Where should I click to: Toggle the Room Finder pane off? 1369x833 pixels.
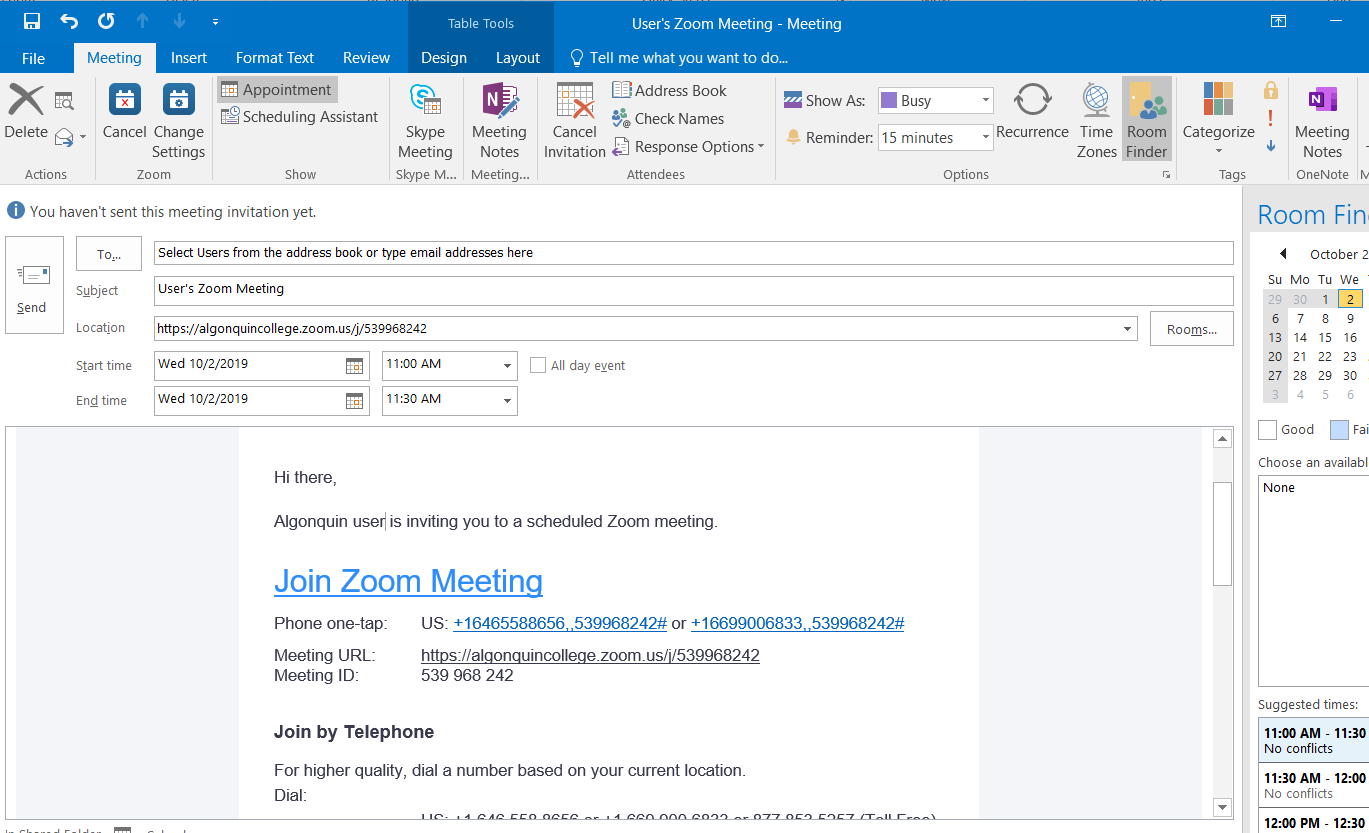point(1146,118)
